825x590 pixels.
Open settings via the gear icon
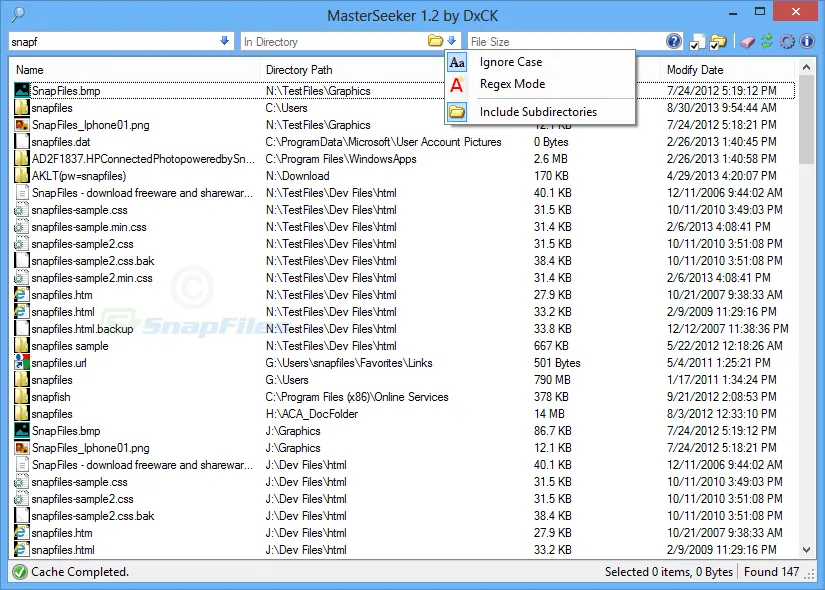coord(787,41)
